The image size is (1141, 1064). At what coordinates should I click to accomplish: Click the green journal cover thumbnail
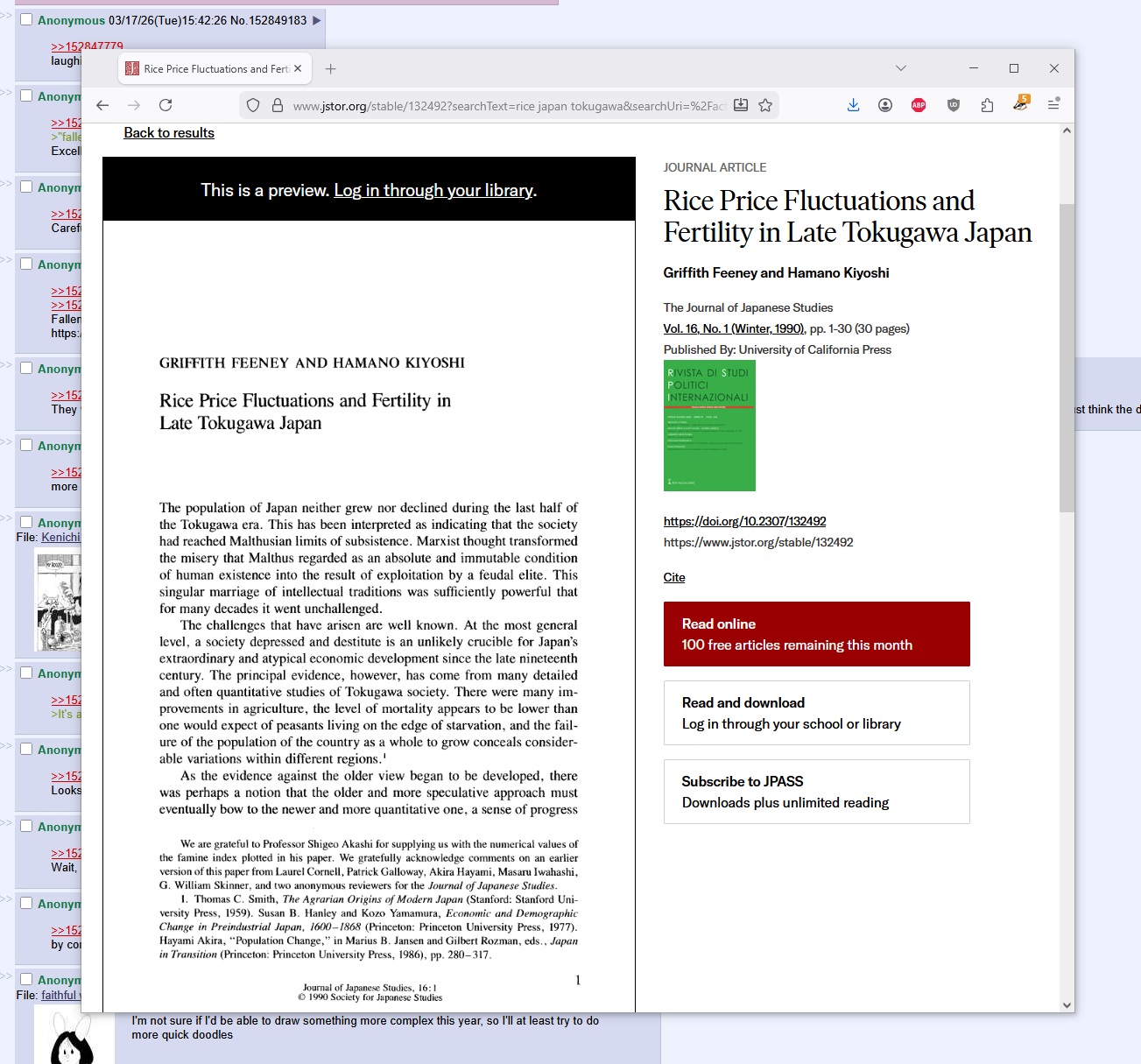tap(709, 426)
